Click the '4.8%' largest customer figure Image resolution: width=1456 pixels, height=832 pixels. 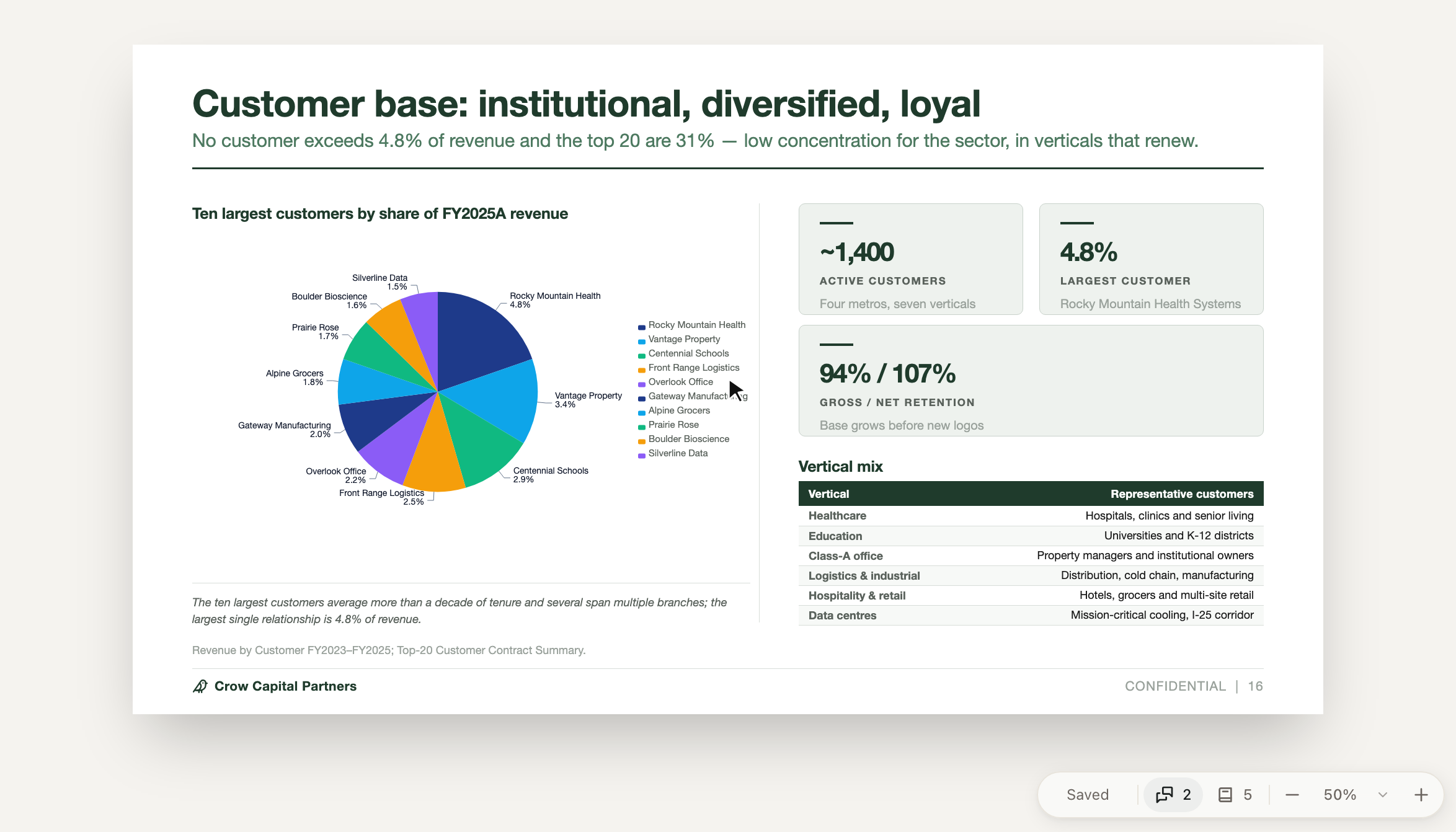(x=1088, y=252)
